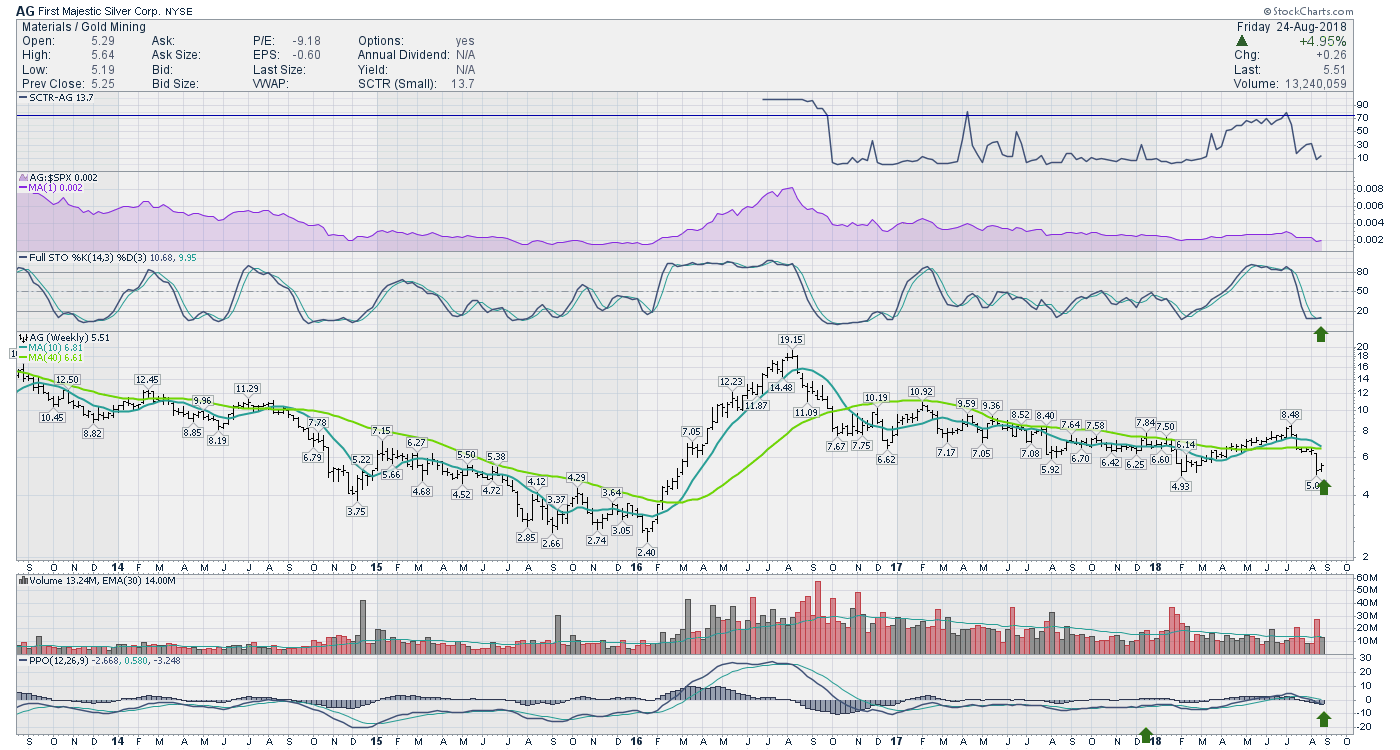
Task: Click the rightmost green arrow in PPO panel
Action: [x=1324, y=718]
